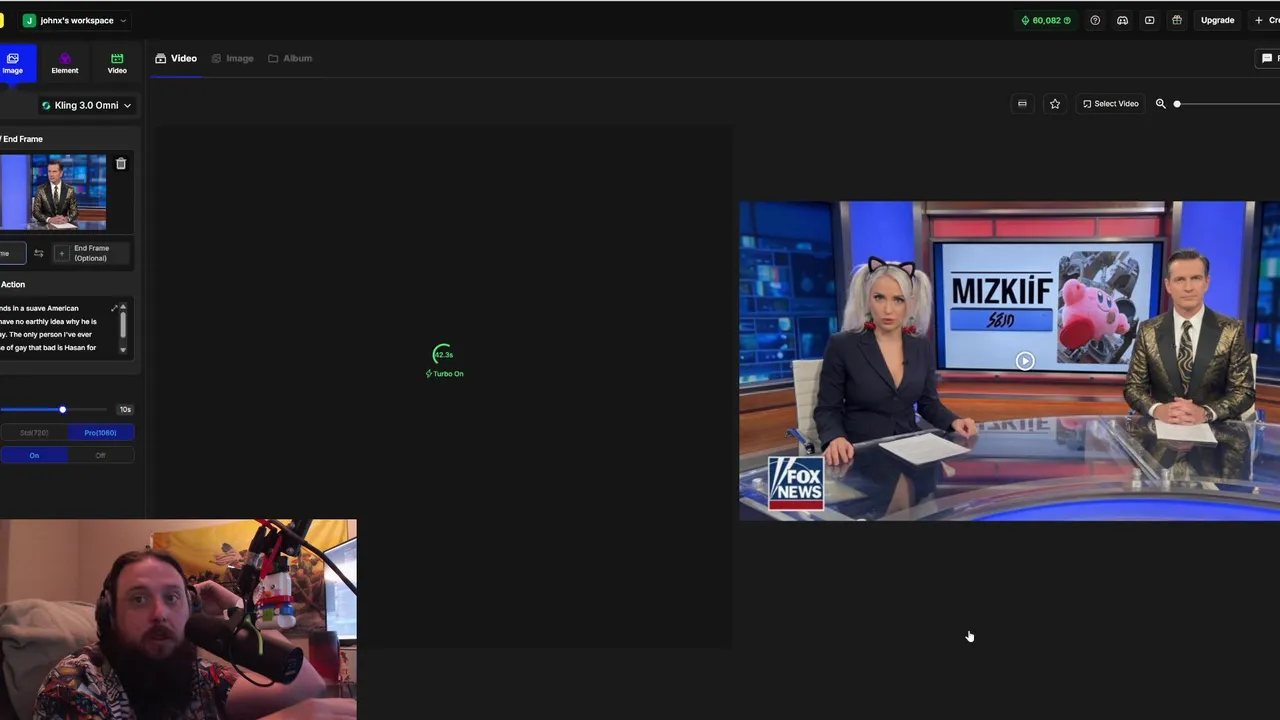Delete the uploaded start frame image
Viewport: 1280px width, 720px height.
click(121, 164)
